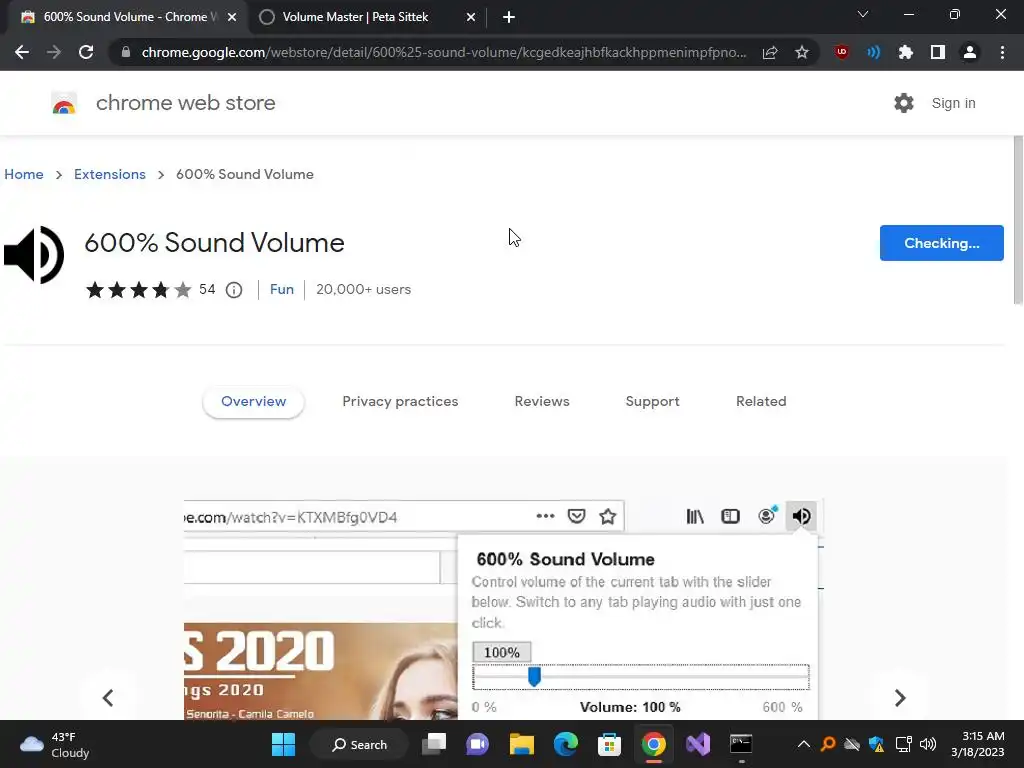This screenshot has width=1024, height=768.
Task: Close the 600% Sound Volume tab
Action: [232, 18]
